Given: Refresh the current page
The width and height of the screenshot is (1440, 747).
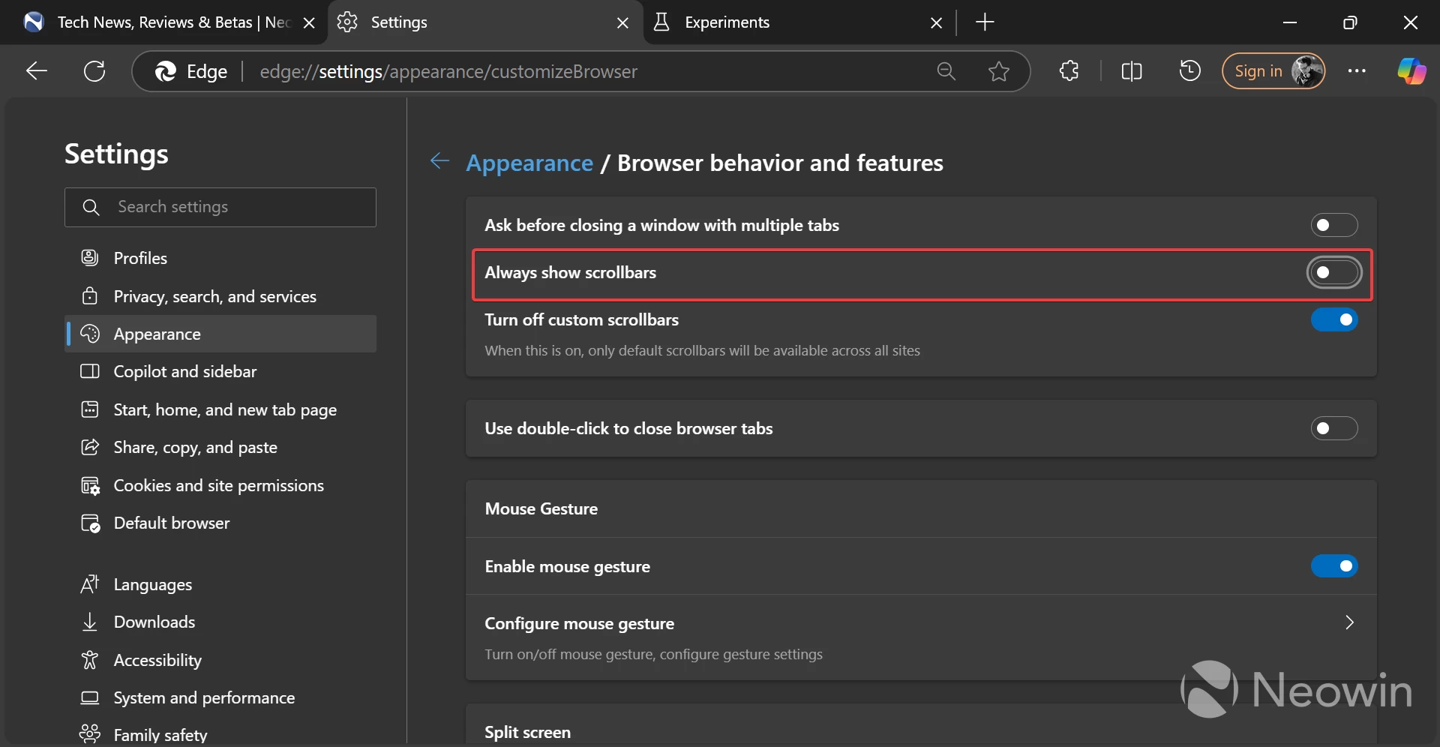Looking at the screenshot, I should (x=94, y=71).
